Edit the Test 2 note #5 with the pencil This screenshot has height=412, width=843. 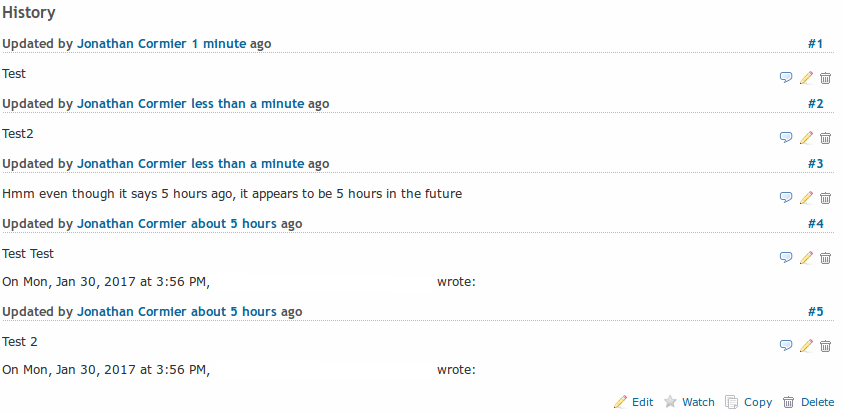pos(806,346)
